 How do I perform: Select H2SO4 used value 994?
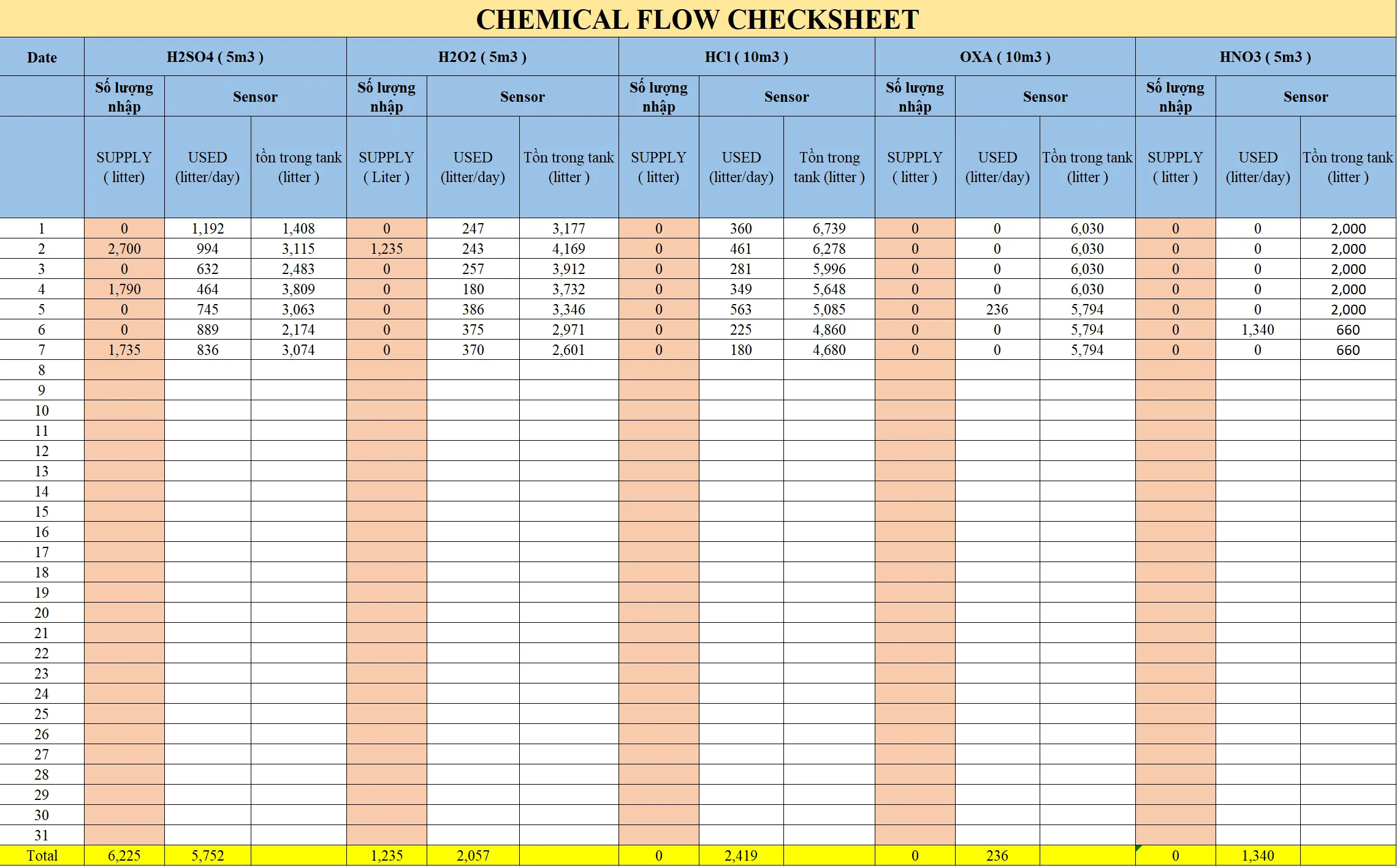pos(208,249)
